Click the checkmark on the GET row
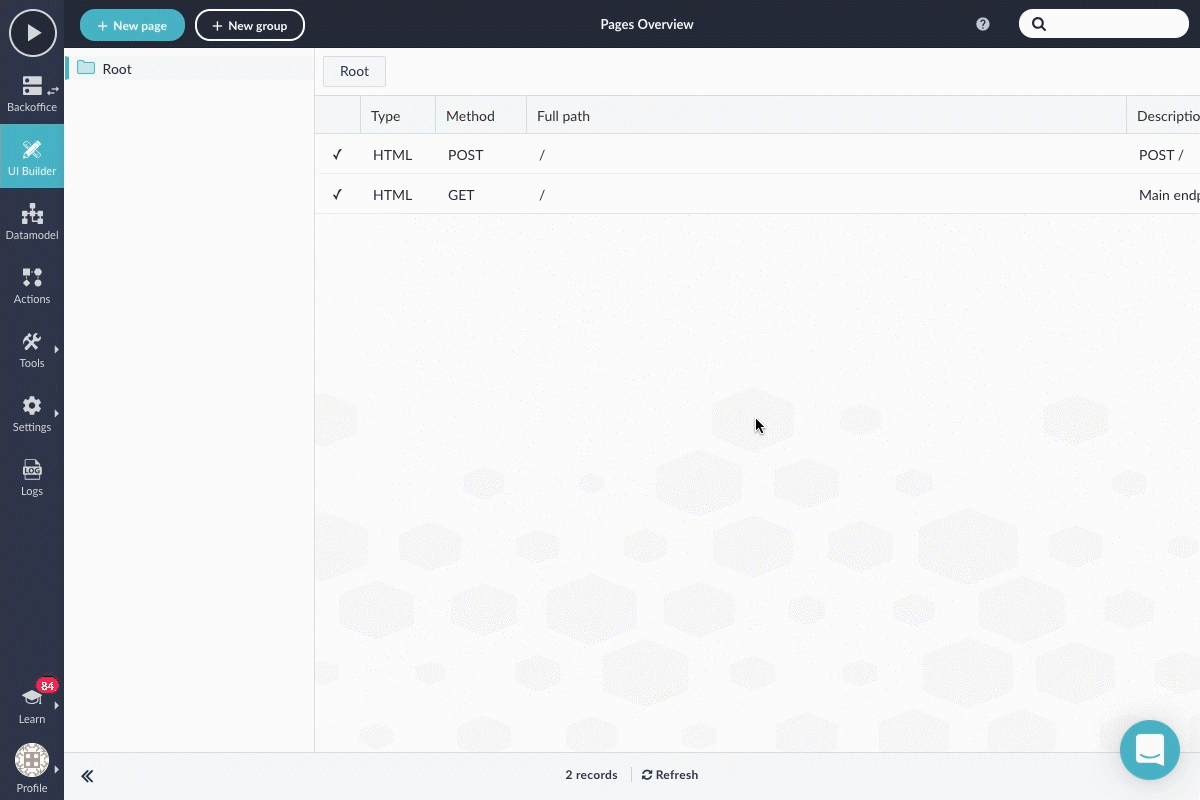This screenshot has width=1200, height=800. pos(337,195)
